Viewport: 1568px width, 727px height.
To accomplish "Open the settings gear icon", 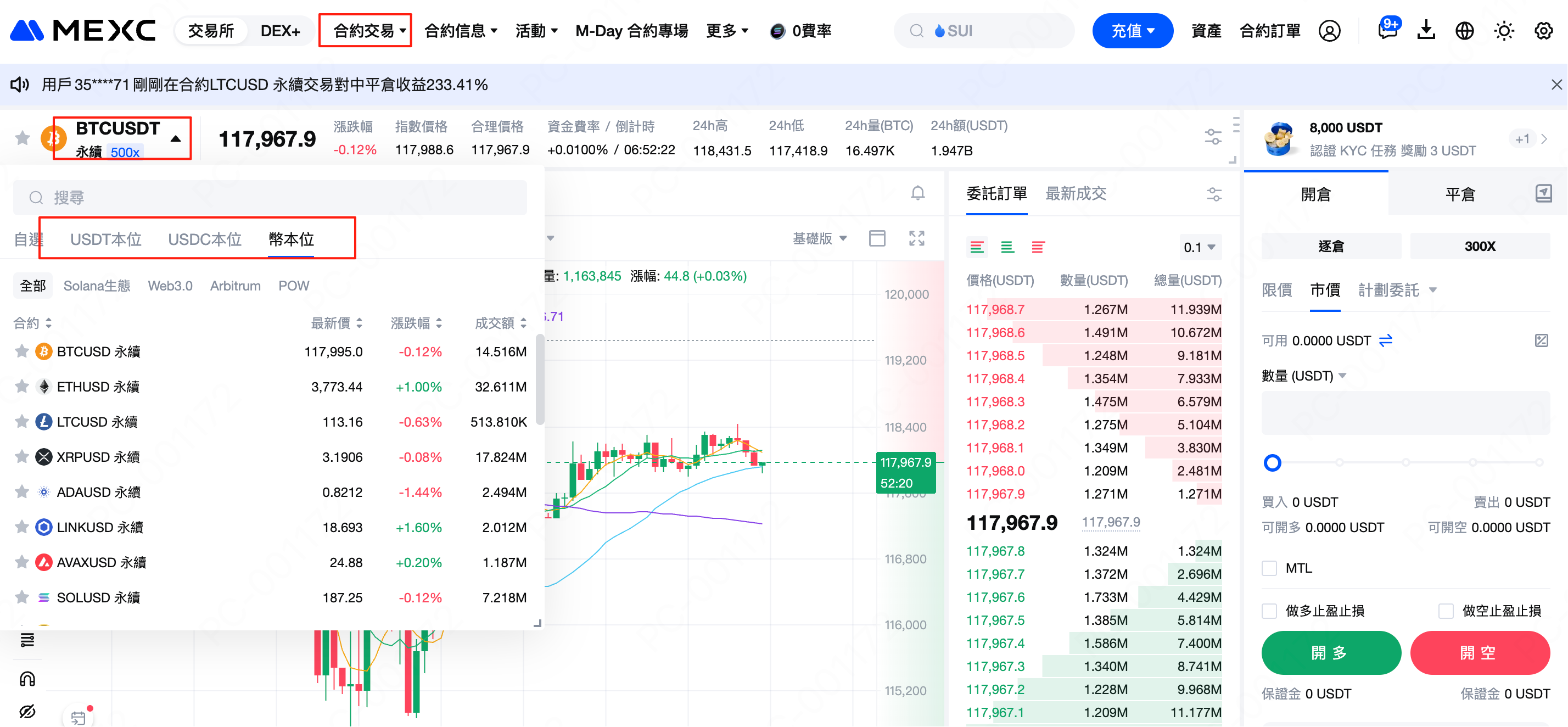I will click(x=1544, y=30).
